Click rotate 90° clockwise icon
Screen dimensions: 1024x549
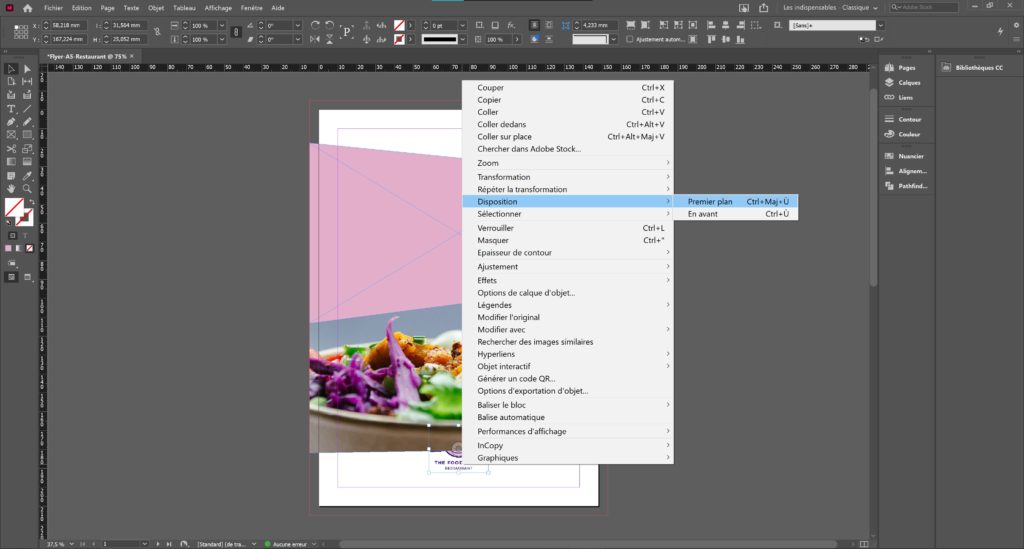315,25
